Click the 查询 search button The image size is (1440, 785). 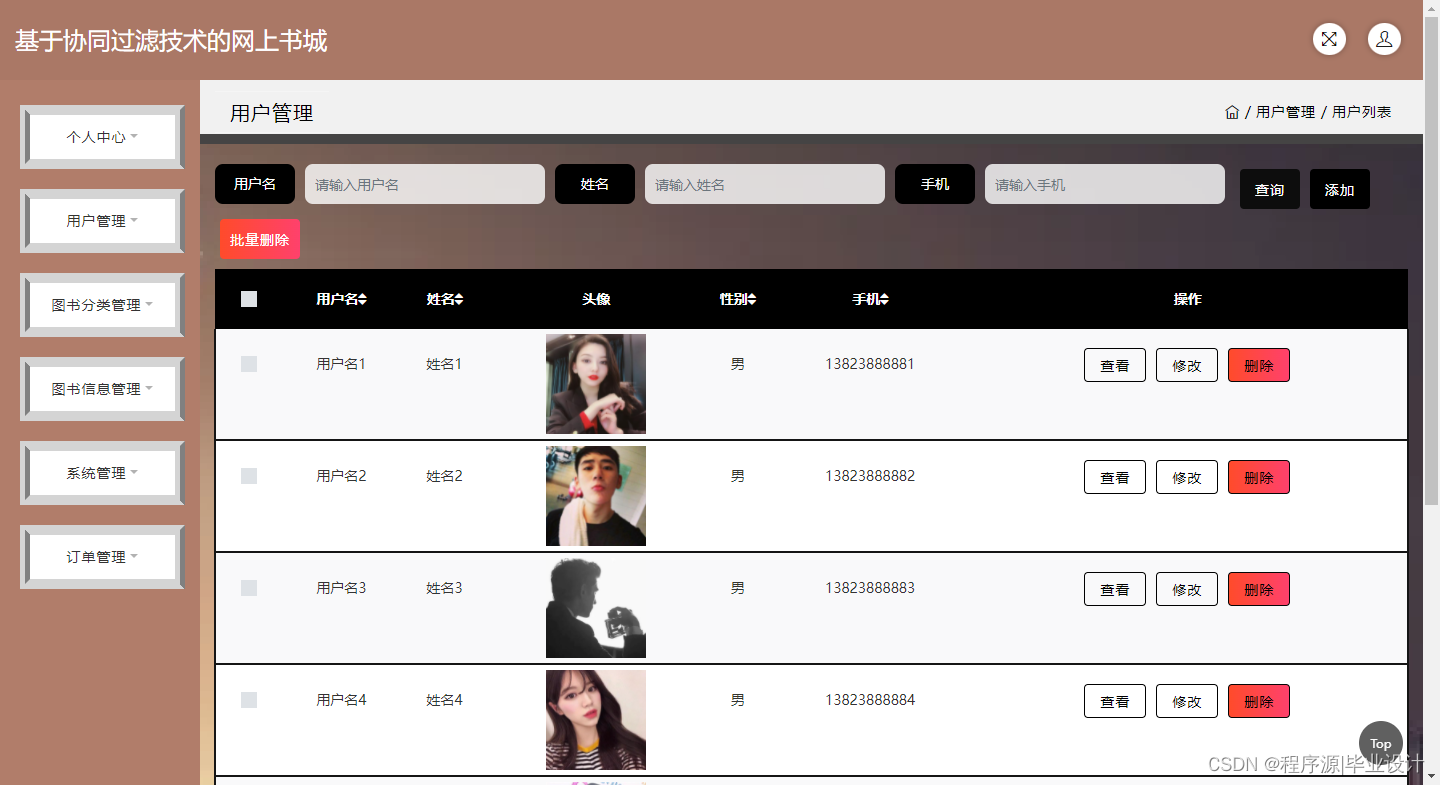(1270, 189)
